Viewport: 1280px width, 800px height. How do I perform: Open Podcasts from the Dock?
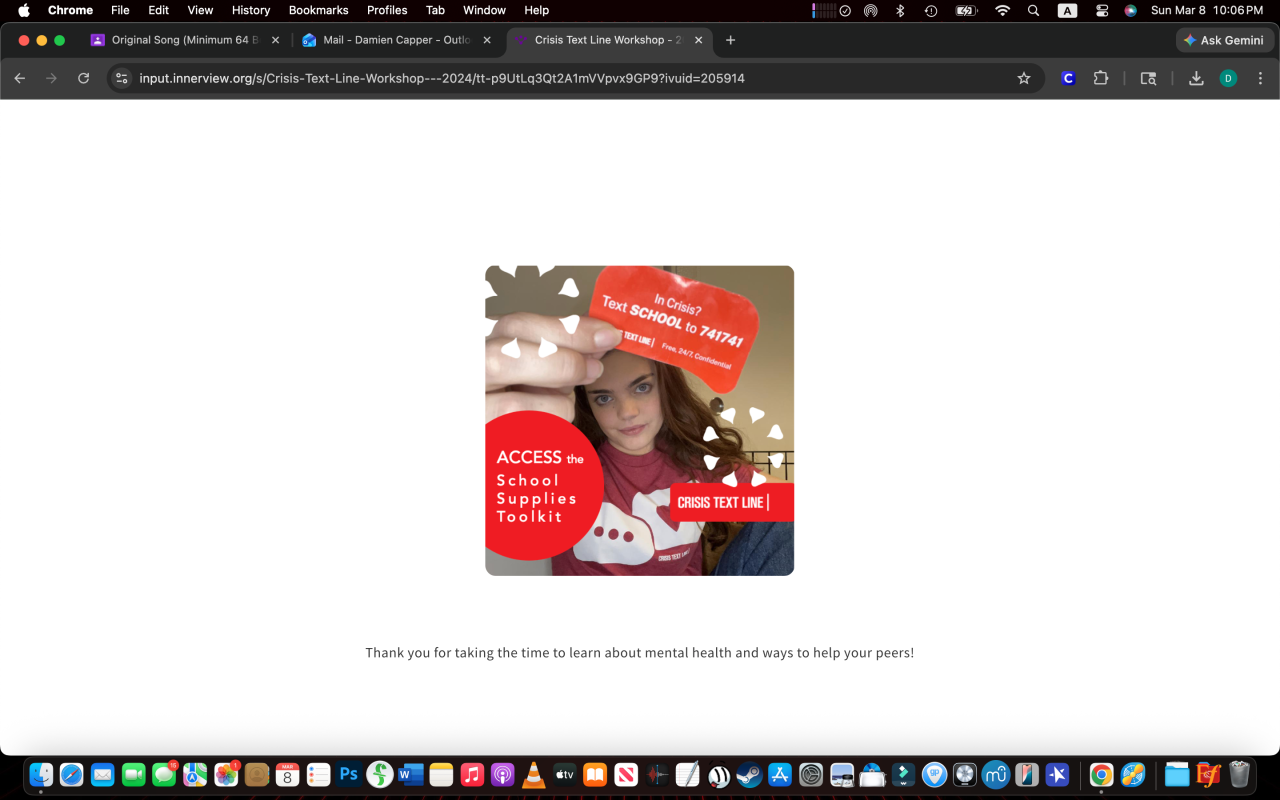[x=503, y=774]
